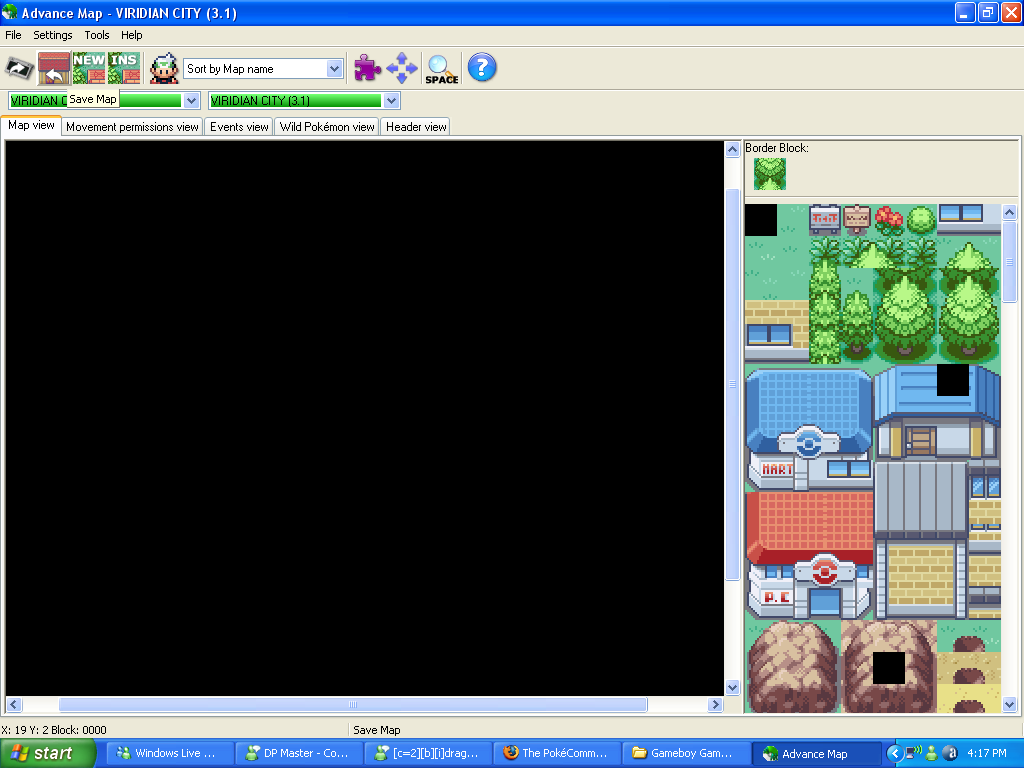Switch to the Events view tab
Image resolution: width=1024 pixels, height=768 pixels.
coord(239,127)
